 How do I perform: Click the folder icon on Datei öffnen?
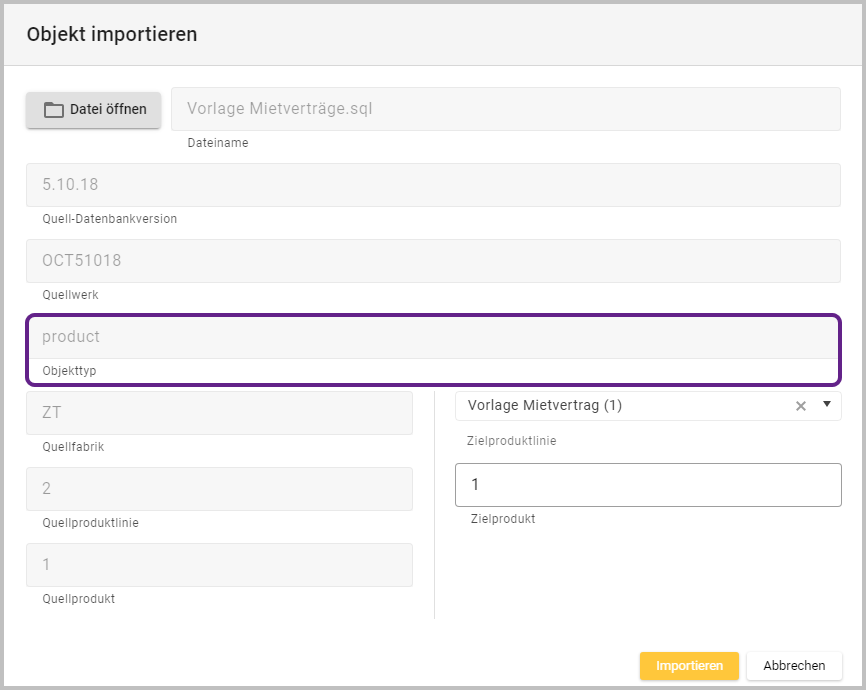[53, 110]
